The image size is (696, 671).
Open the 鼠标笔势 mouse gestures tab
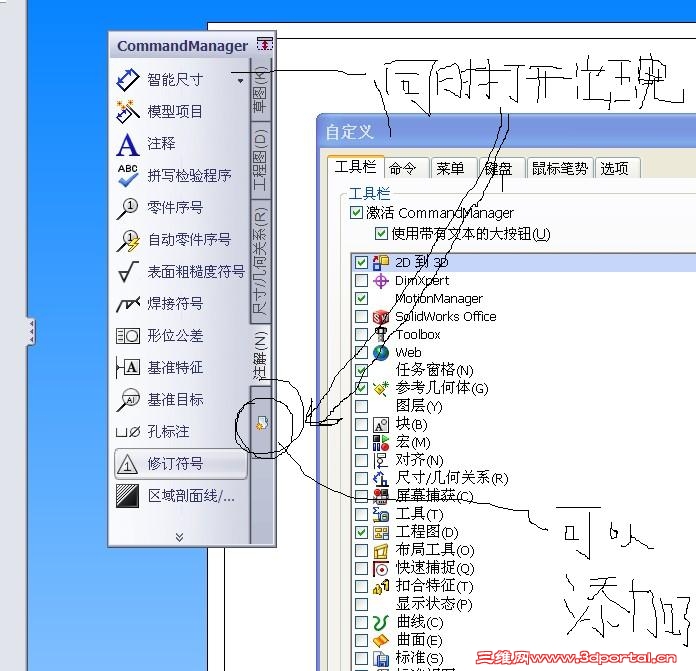[x=560, y=169]
